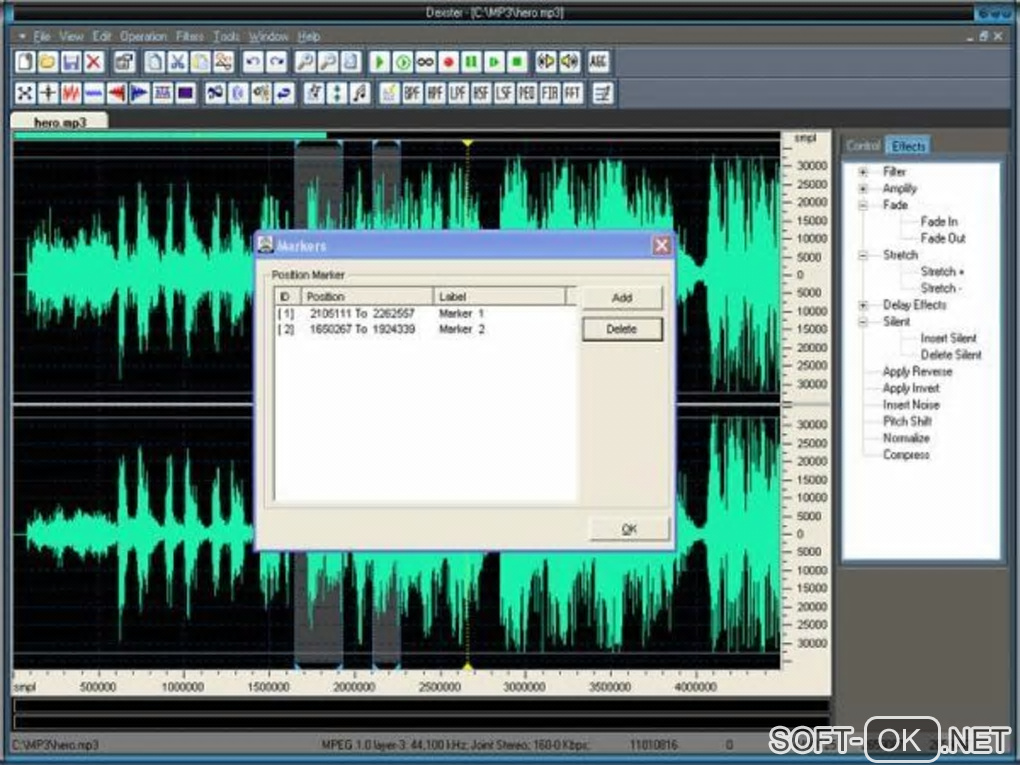
Task: Click the New file icon
Action: click(25, 62)
